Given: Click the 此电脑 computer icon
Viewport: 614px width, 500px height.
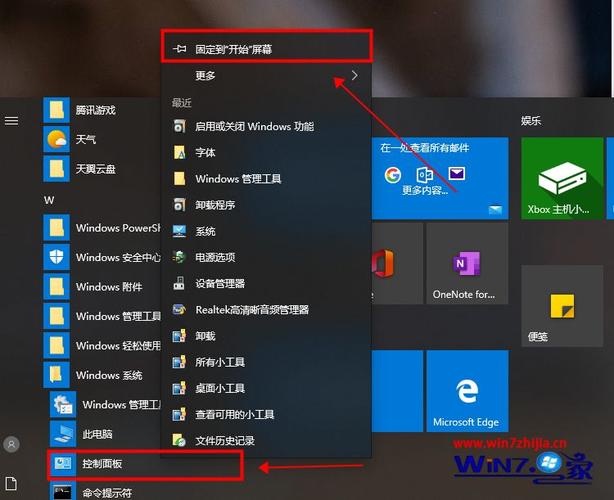Looking at the screenshot, I should click(x=63, y=434).
